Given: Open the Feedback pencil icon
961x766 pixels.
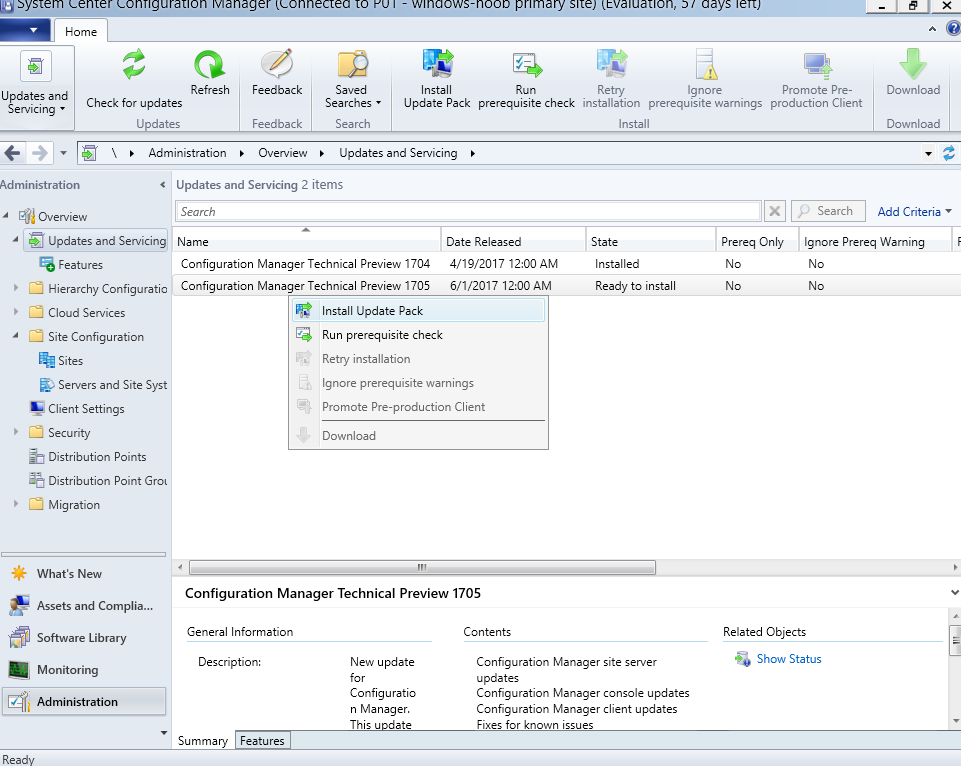Looking at the screenshot, I should [277, 64].
